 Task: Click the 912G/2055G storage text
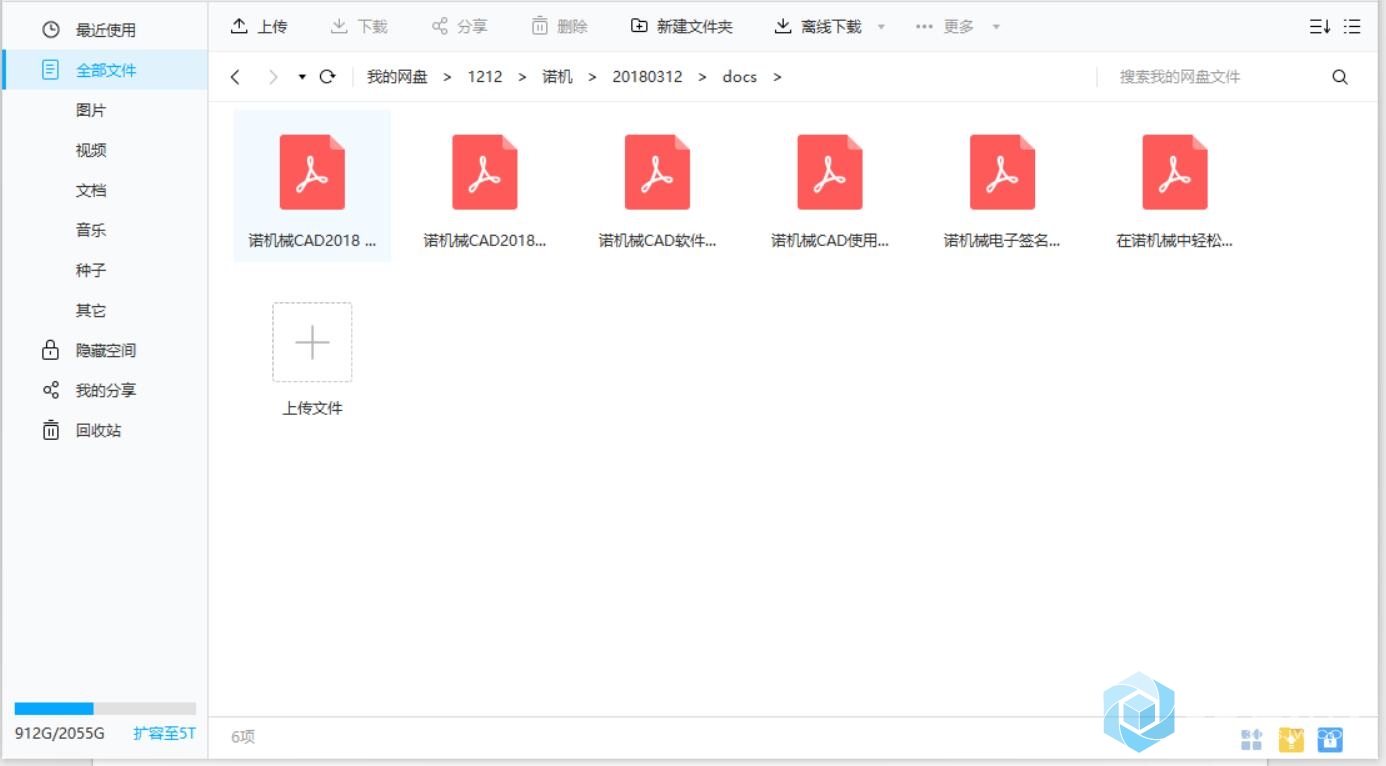click(x=60, y=733)
